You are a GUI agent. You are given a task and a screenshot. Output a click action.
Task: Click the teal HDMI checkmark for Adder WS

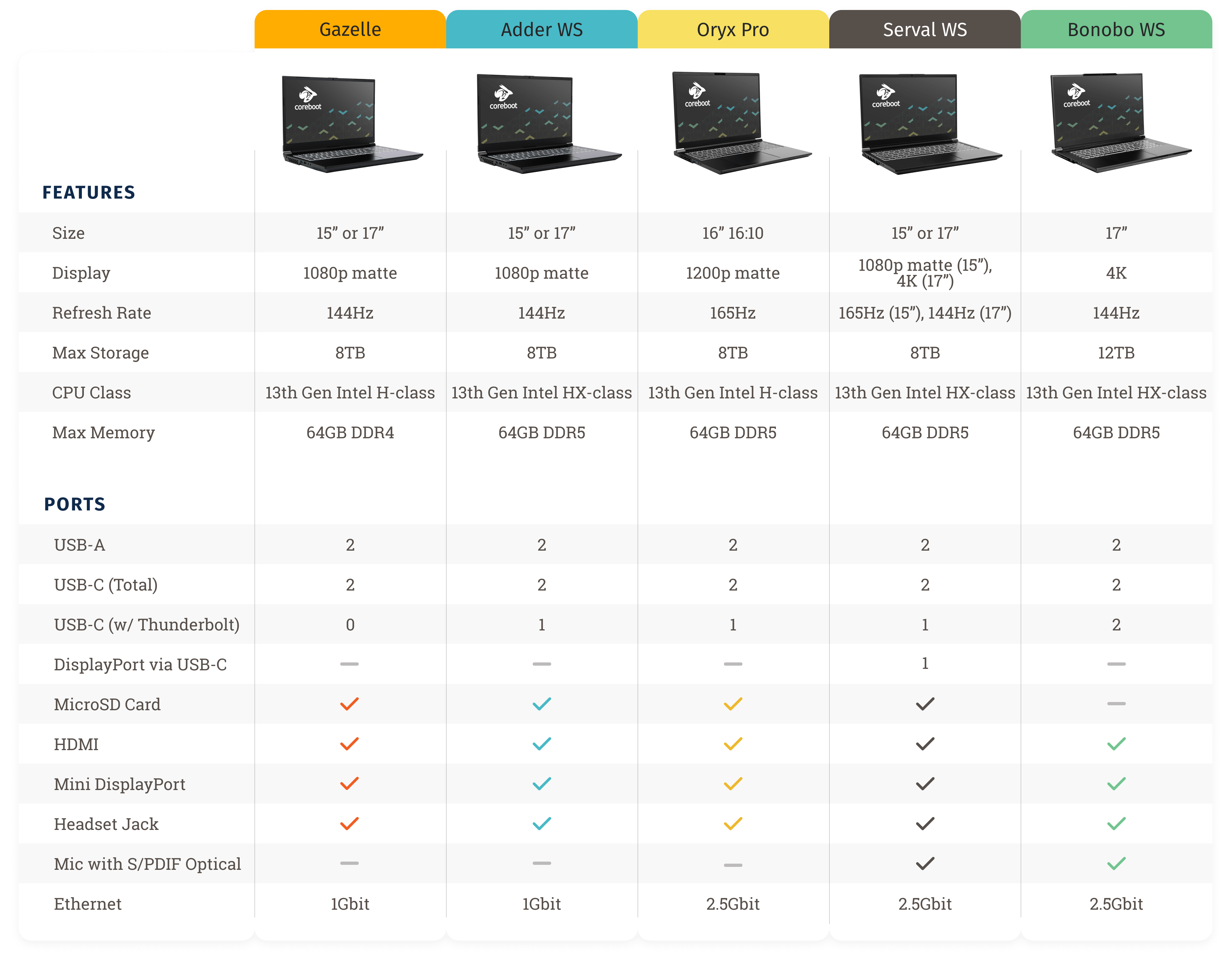tap(541, 743)
